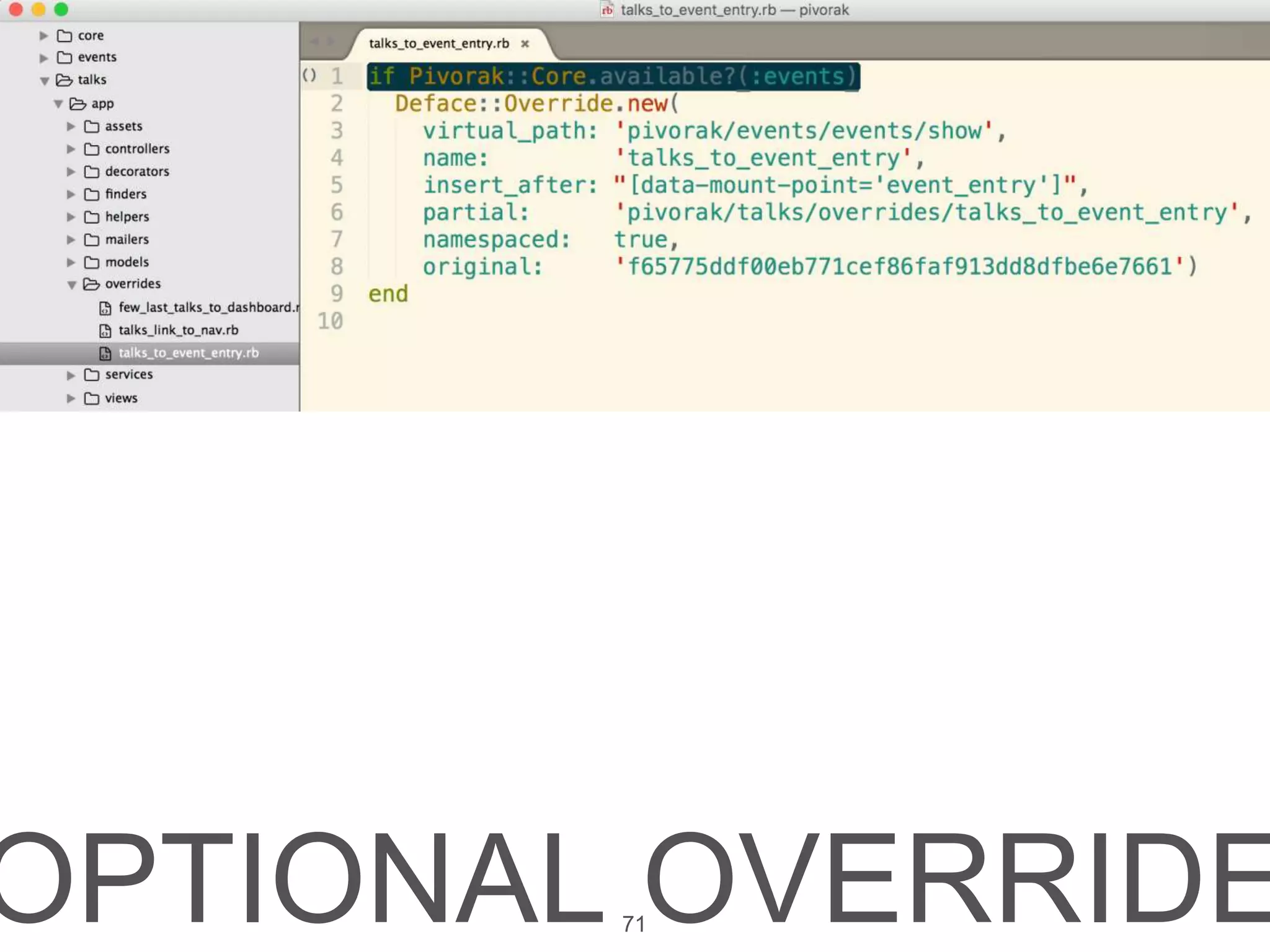
Task: Close the talks_to_event_entry.rb tab
Action: click(x=525, y=44)
